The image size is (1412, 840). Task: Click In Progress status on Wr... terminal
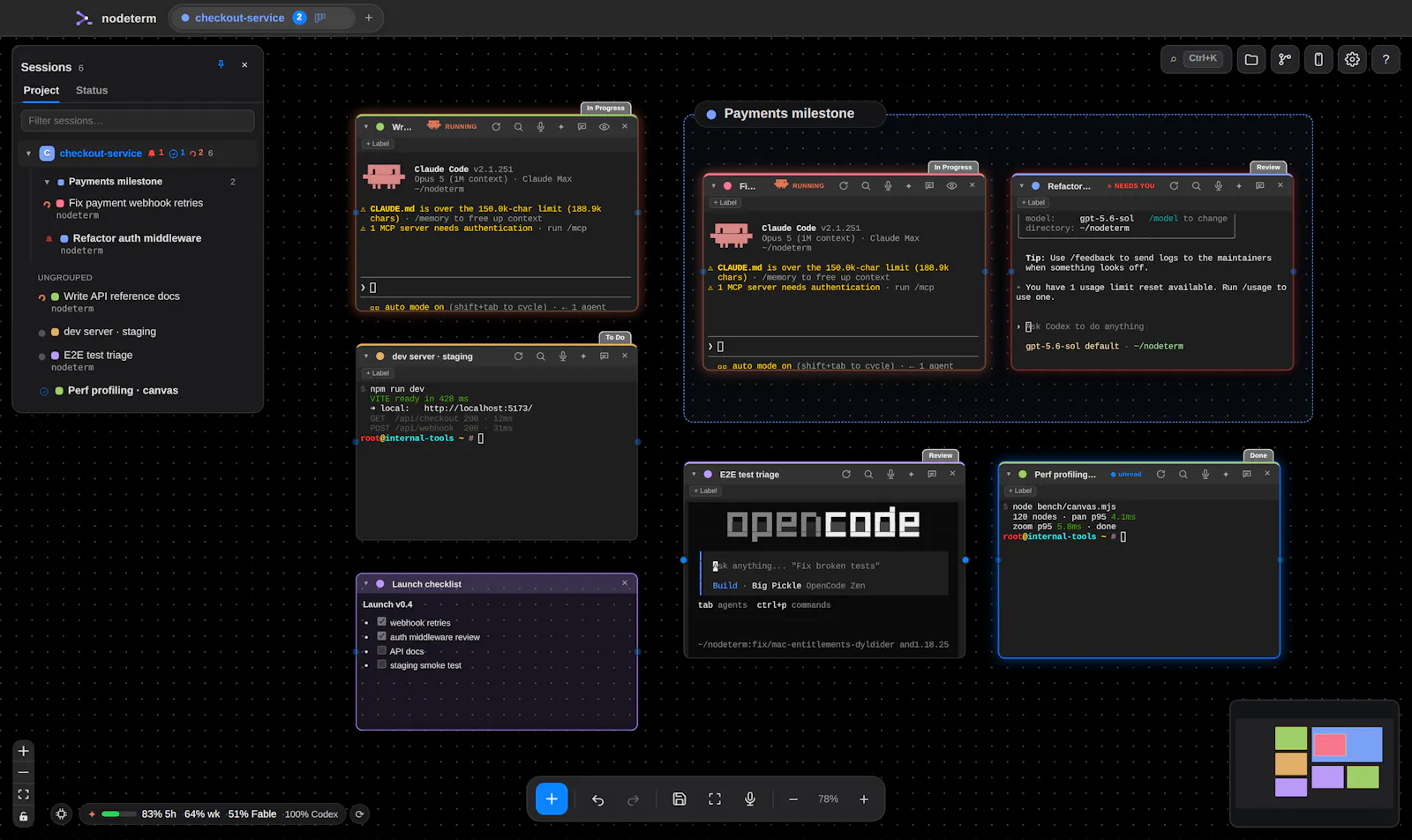click(x=605, y=108)
